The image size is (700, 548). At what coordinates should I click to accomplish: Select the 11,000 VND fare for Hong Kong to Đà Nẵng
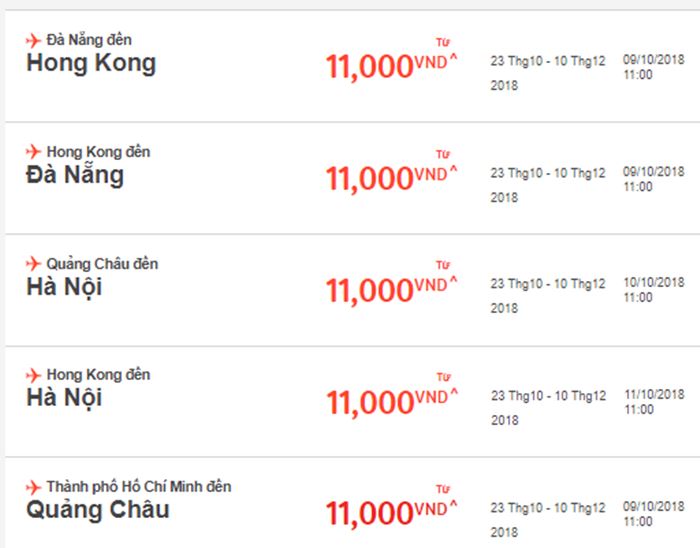click(392, 178)
